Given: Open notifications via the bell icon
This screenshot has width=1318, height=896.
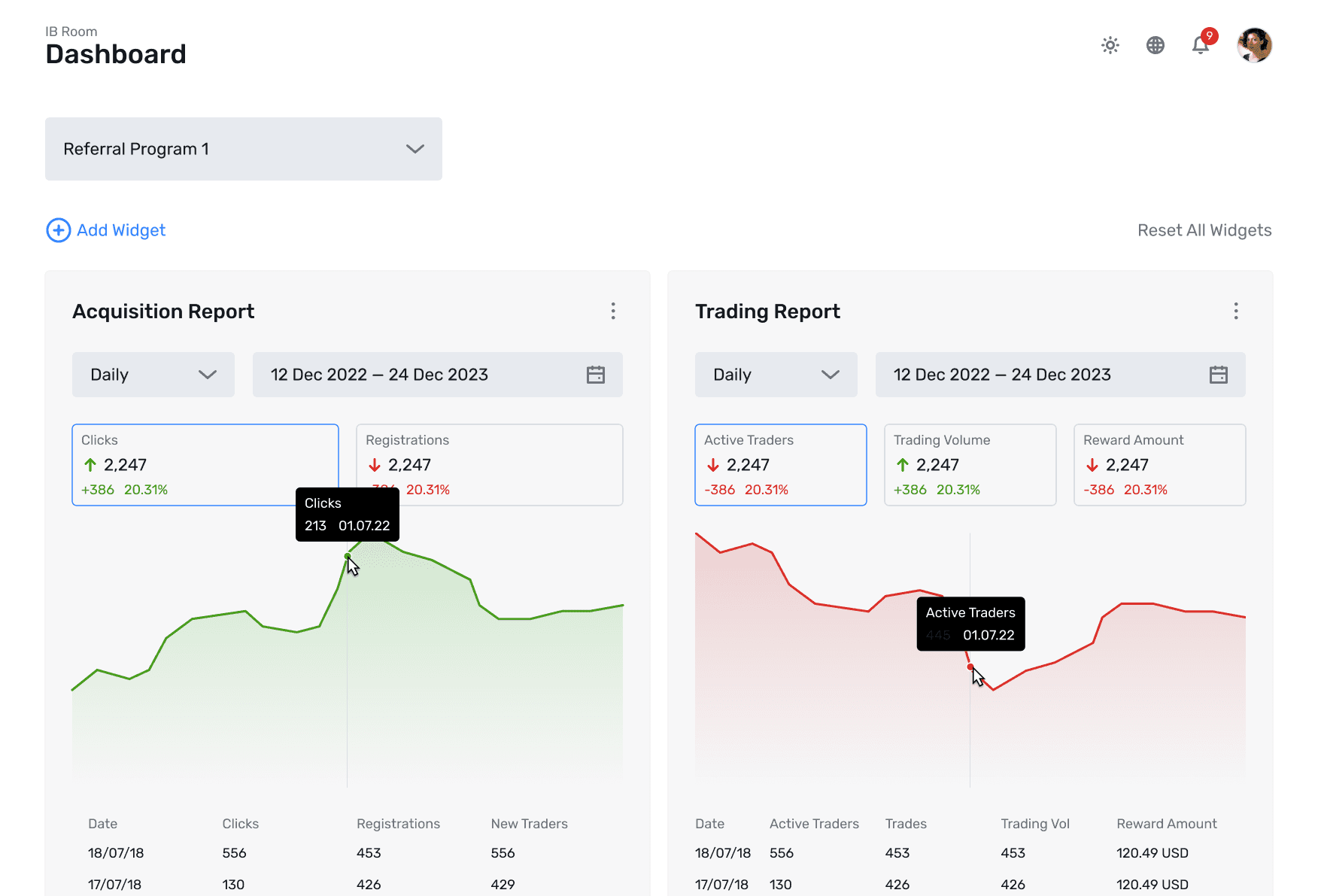Looking at the screenshot, I should point(1201,45).
